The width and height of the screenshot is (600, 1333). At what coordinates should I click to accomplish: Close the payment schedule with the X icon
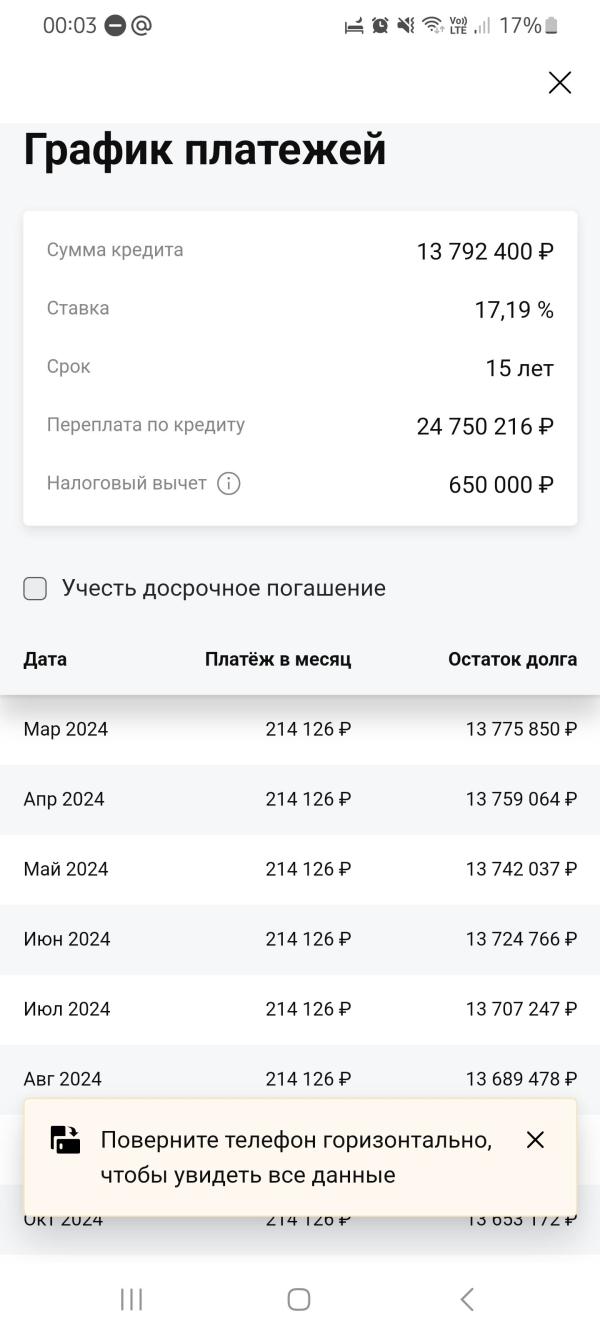point(559,83)
